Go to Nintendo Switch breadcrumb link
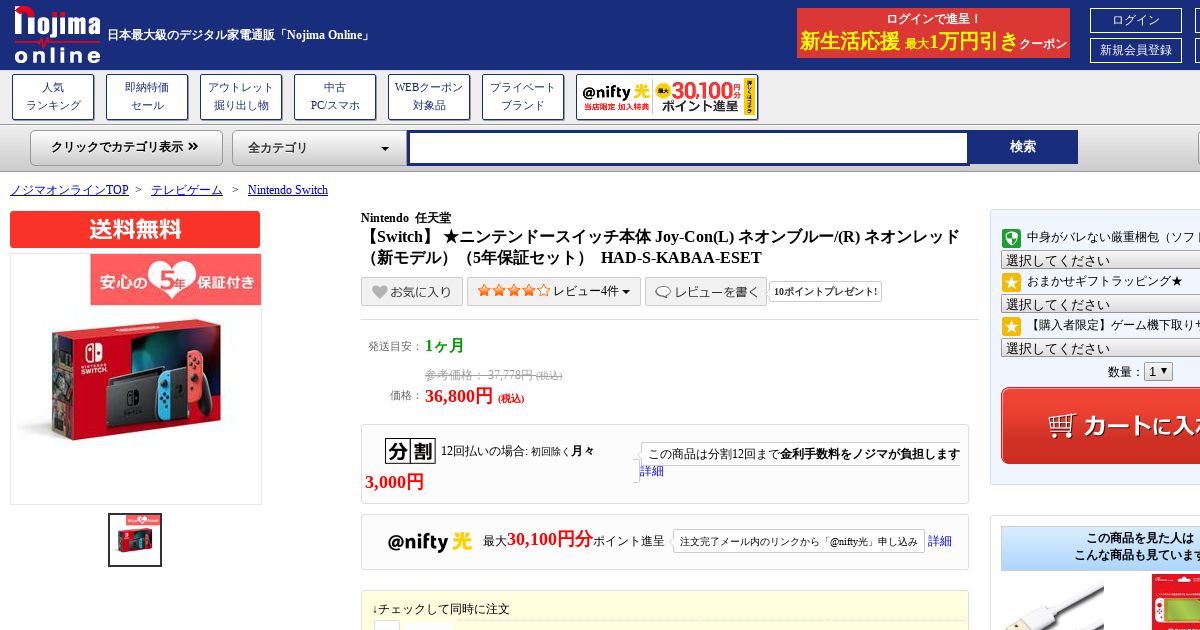This screenshot has height=630, width=1200. coord(288,190)
